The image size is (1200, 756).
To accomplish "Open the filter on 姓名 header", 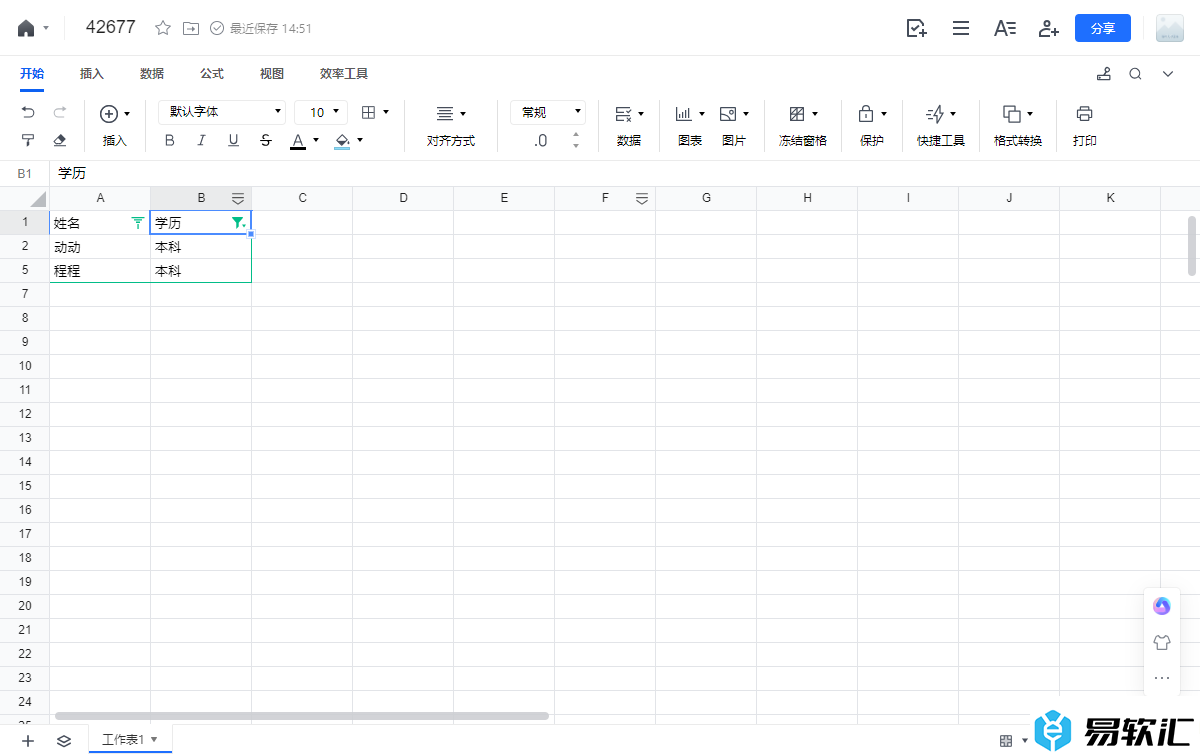I will [x=137, y=223].
